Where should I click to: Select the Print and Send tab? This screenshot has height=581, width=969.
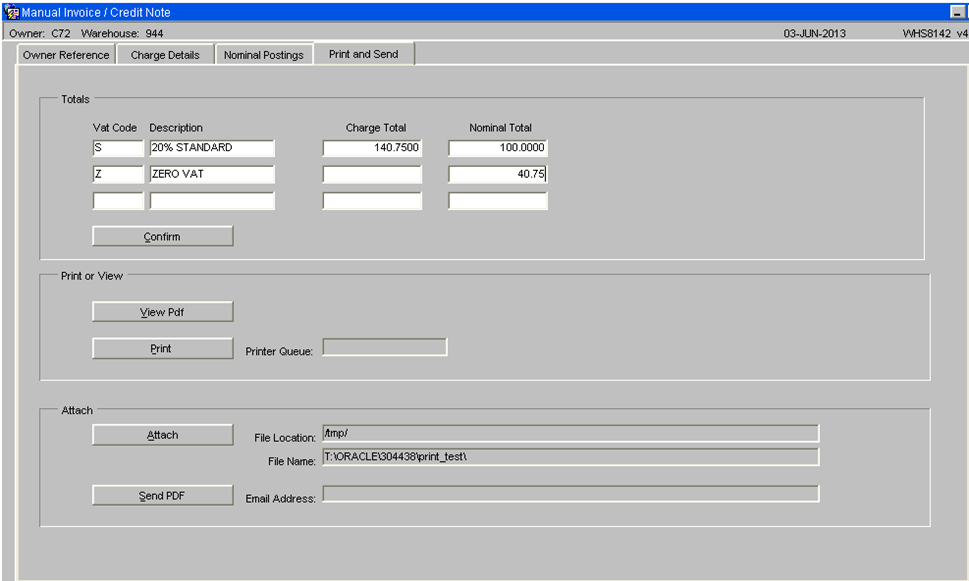click(x=363, y=54)
